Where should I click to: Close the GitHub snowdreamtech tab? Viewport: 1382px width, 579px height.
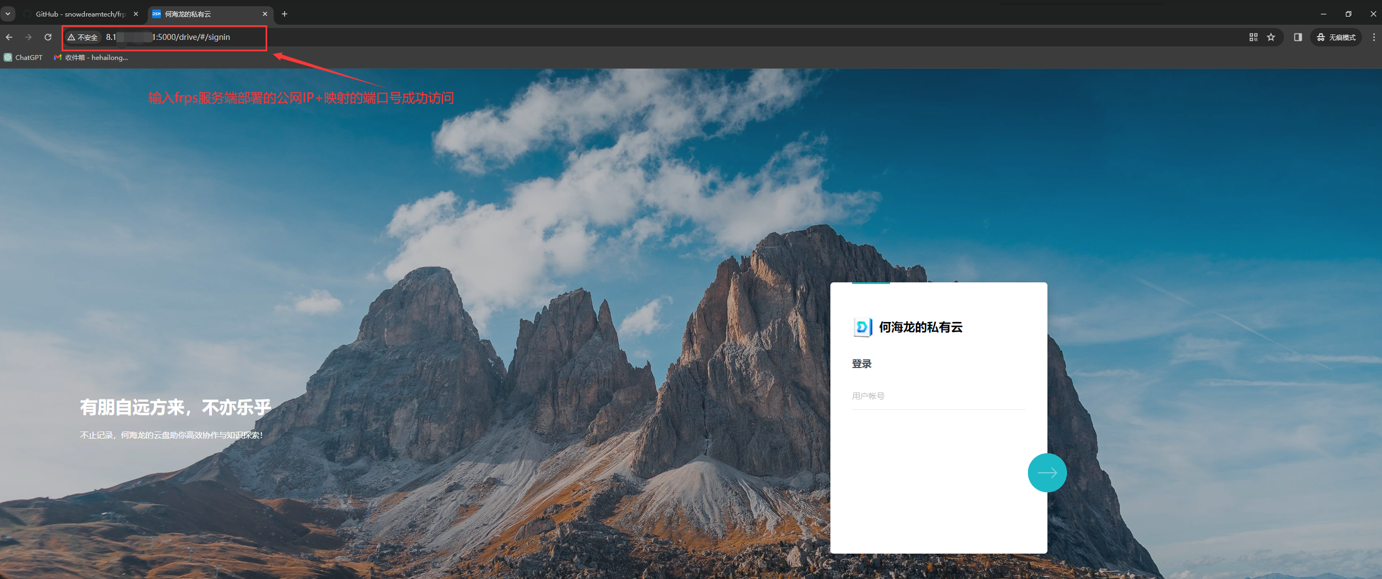click(136, 14)
